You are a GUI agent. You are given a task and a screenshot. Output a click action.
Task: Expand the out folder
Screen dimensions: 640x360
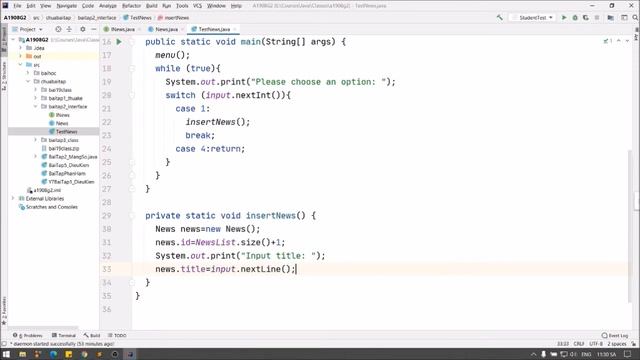[20, 56]
